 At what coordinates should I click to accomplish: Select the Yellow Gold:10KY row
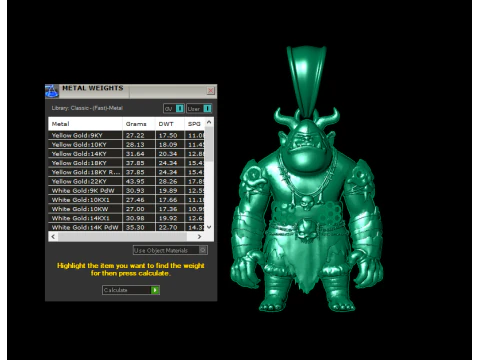pyautogui.click(x=126, y=145)
